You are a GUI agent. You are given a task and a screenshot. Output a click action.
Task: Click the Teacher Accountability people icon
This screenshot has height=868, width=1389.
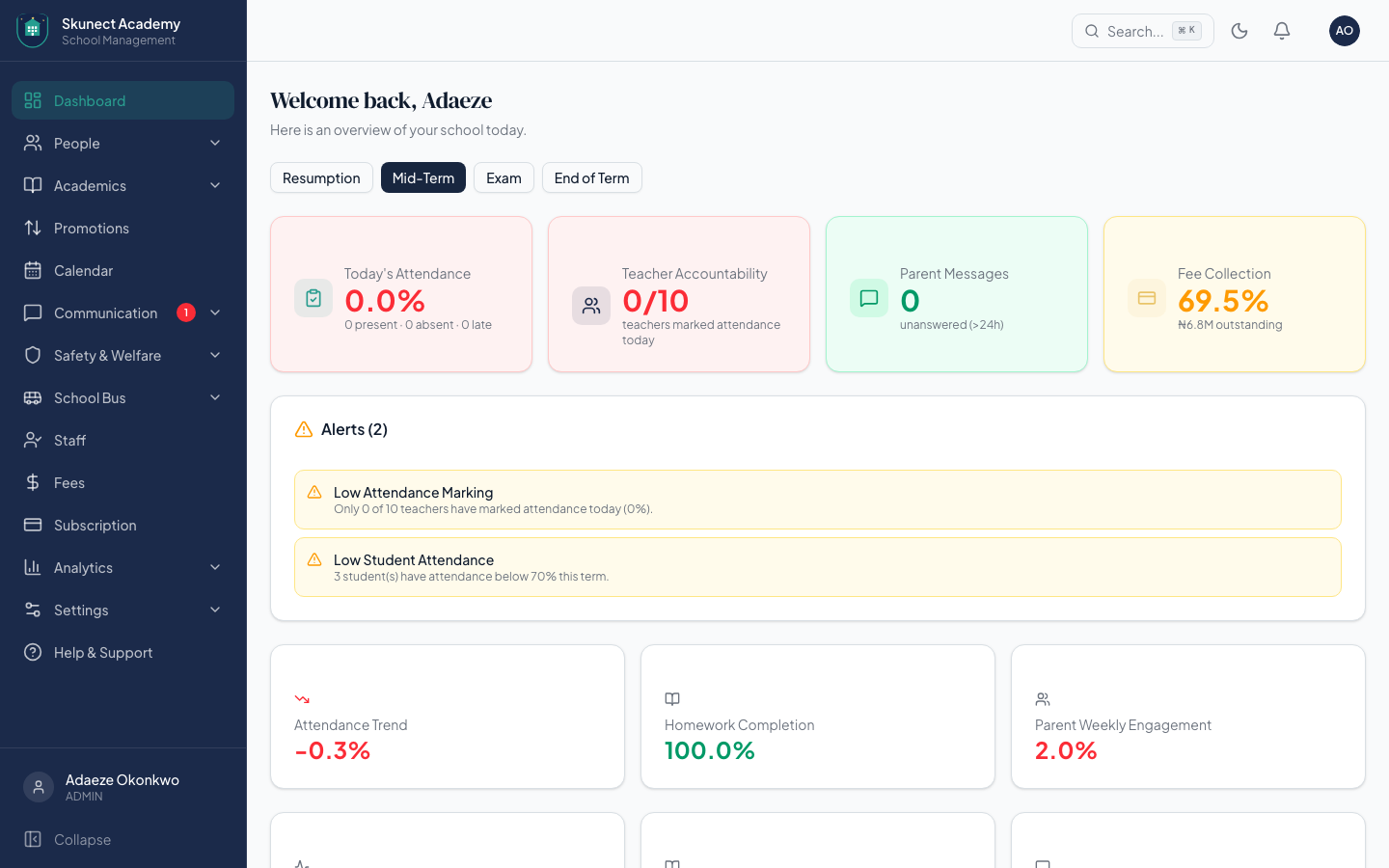tap(591, 306)
